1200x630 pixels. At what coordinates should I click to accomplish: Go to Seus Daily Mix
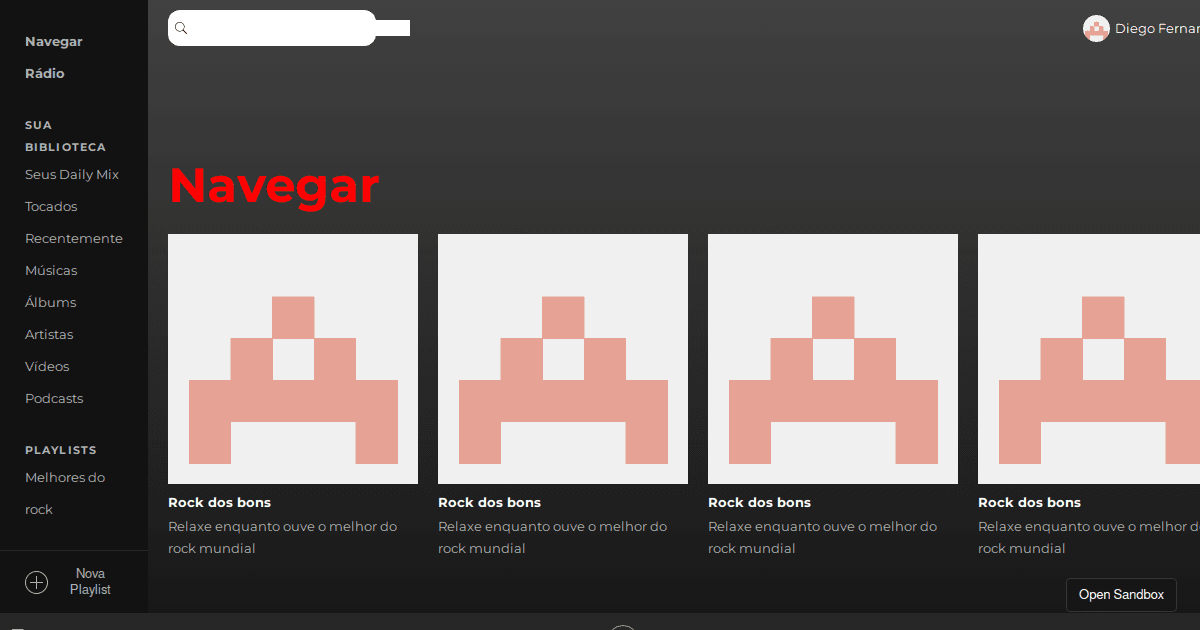pyautogui.click(x=72, y=175)
